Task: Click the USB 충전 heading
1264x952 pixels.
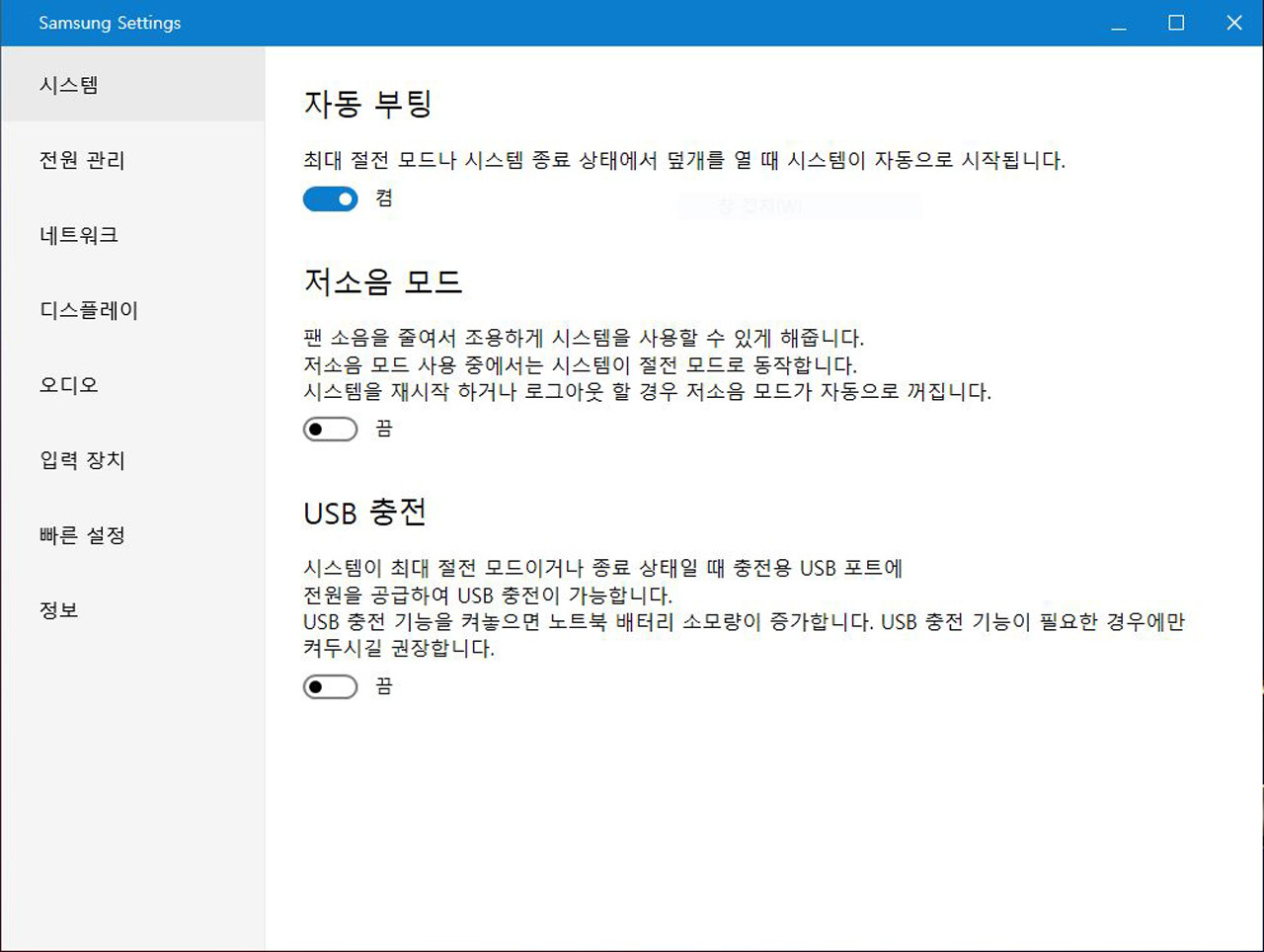Action: coord(365,513)
